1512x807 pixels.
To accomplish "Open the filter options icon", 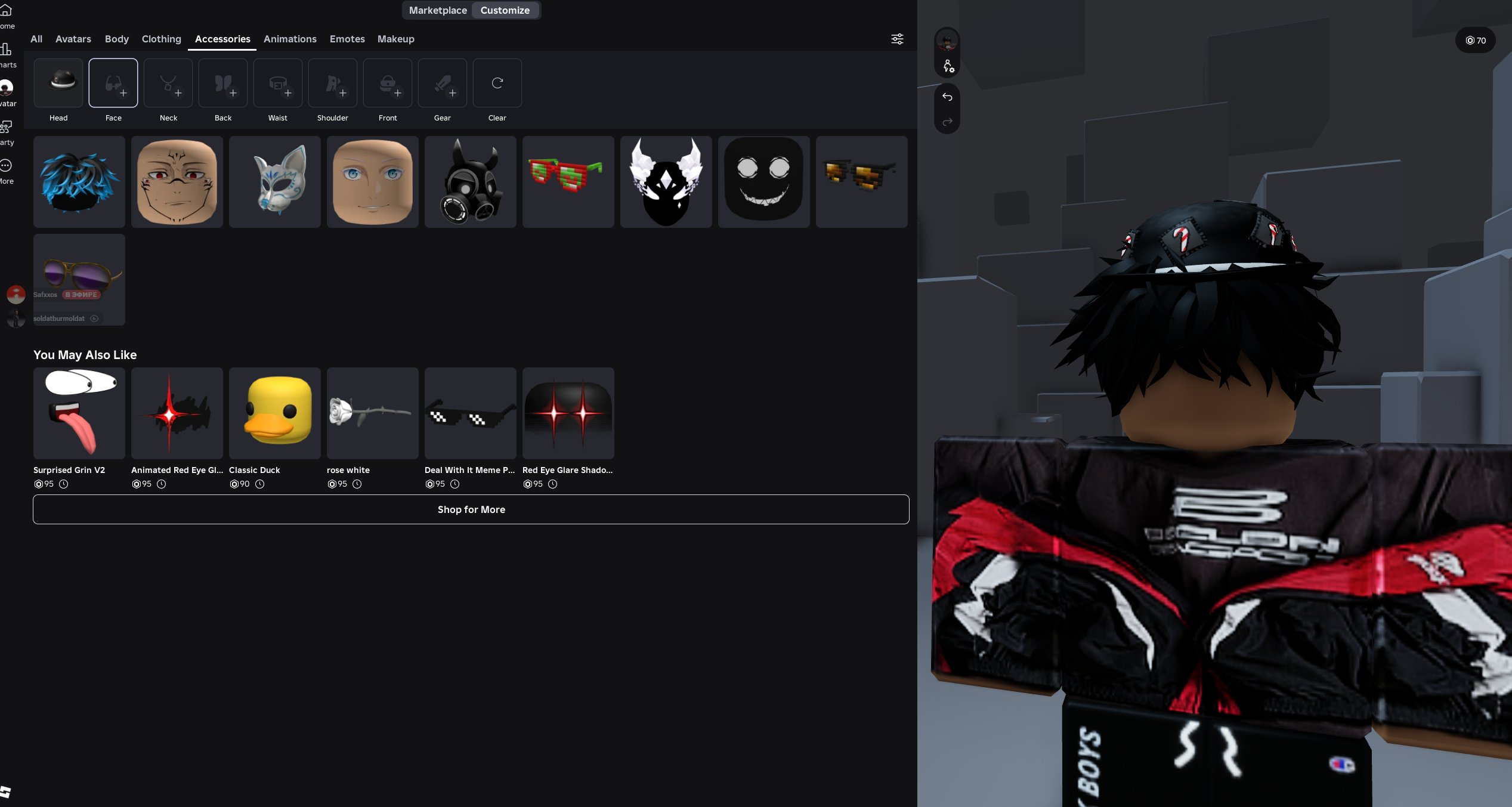I will (897, 39).
